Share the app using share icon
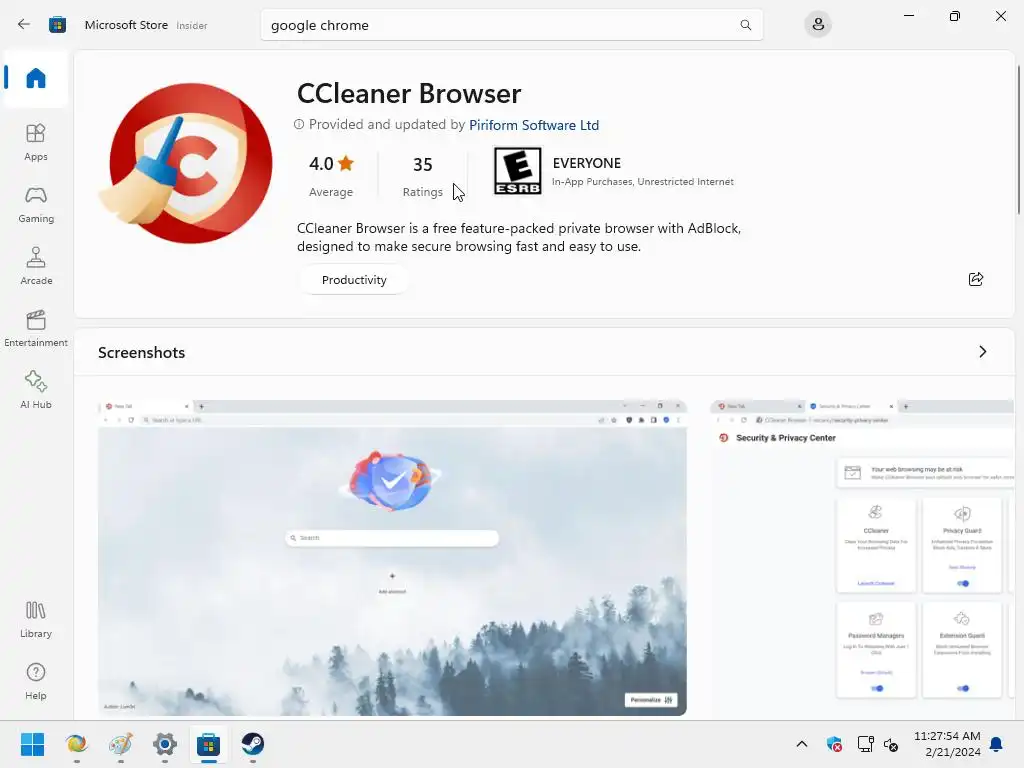The image size is (1024, 768). point(976,280)
